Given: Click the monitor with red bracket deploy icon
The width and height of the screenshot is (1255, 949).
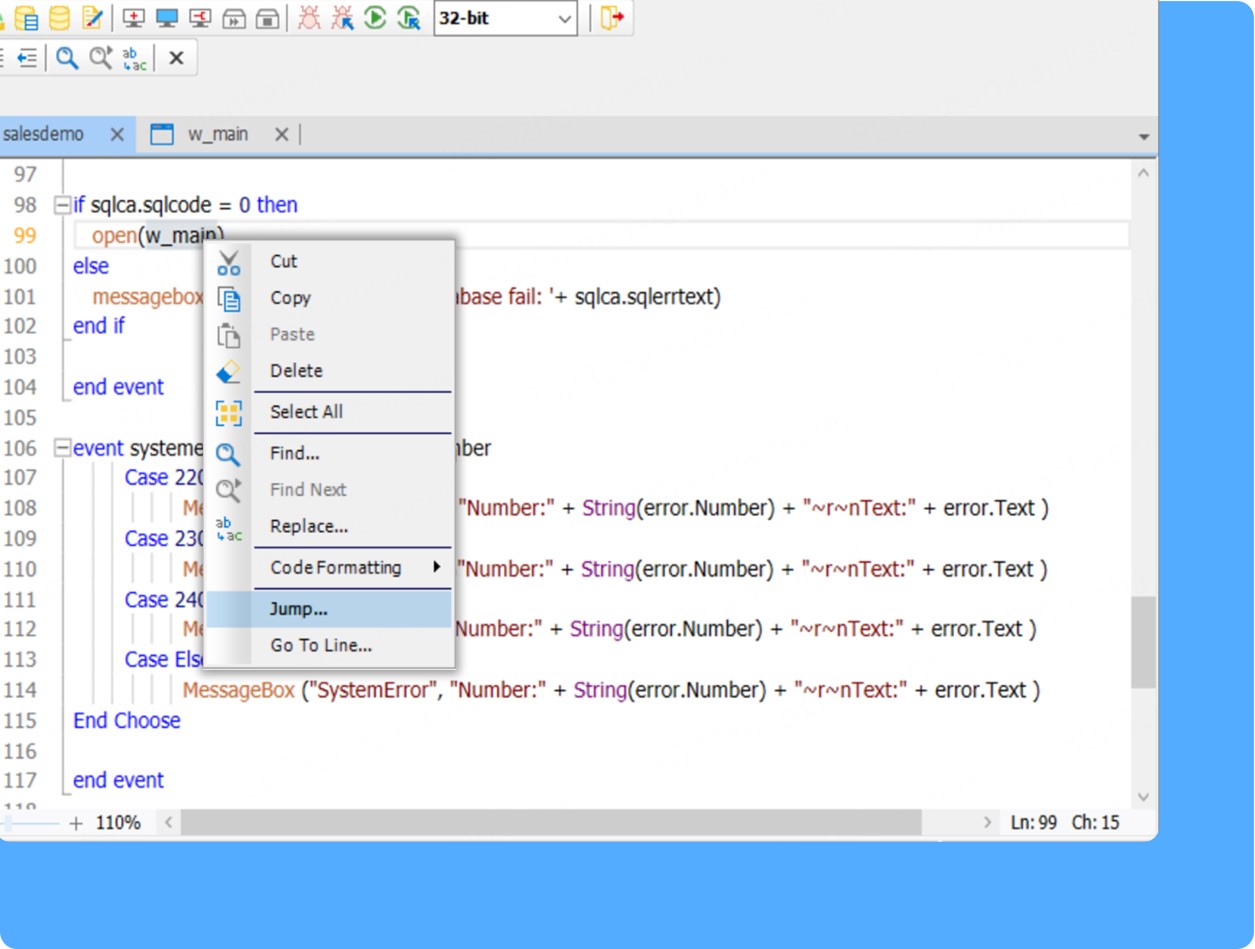Looking at the screenshot, I should 200,18.
